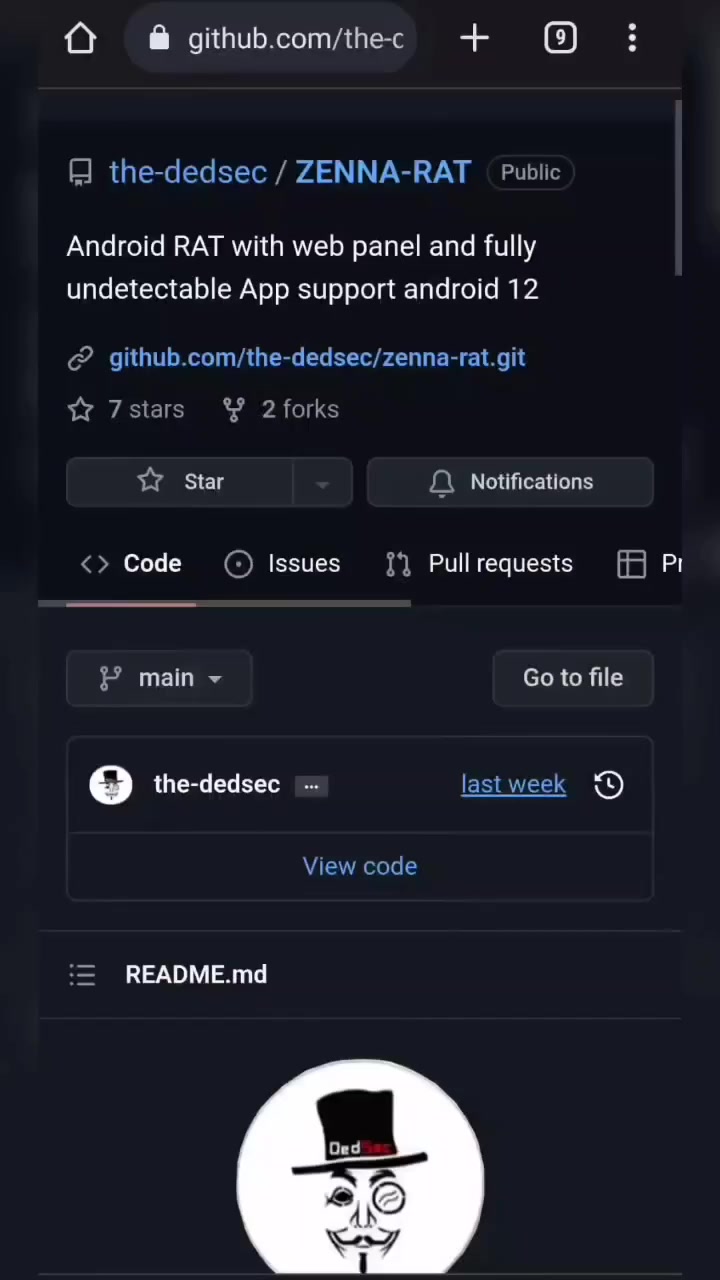Open the main branch selector dropdown
The height and width of the screenshot is (1280, 720).
159,678
